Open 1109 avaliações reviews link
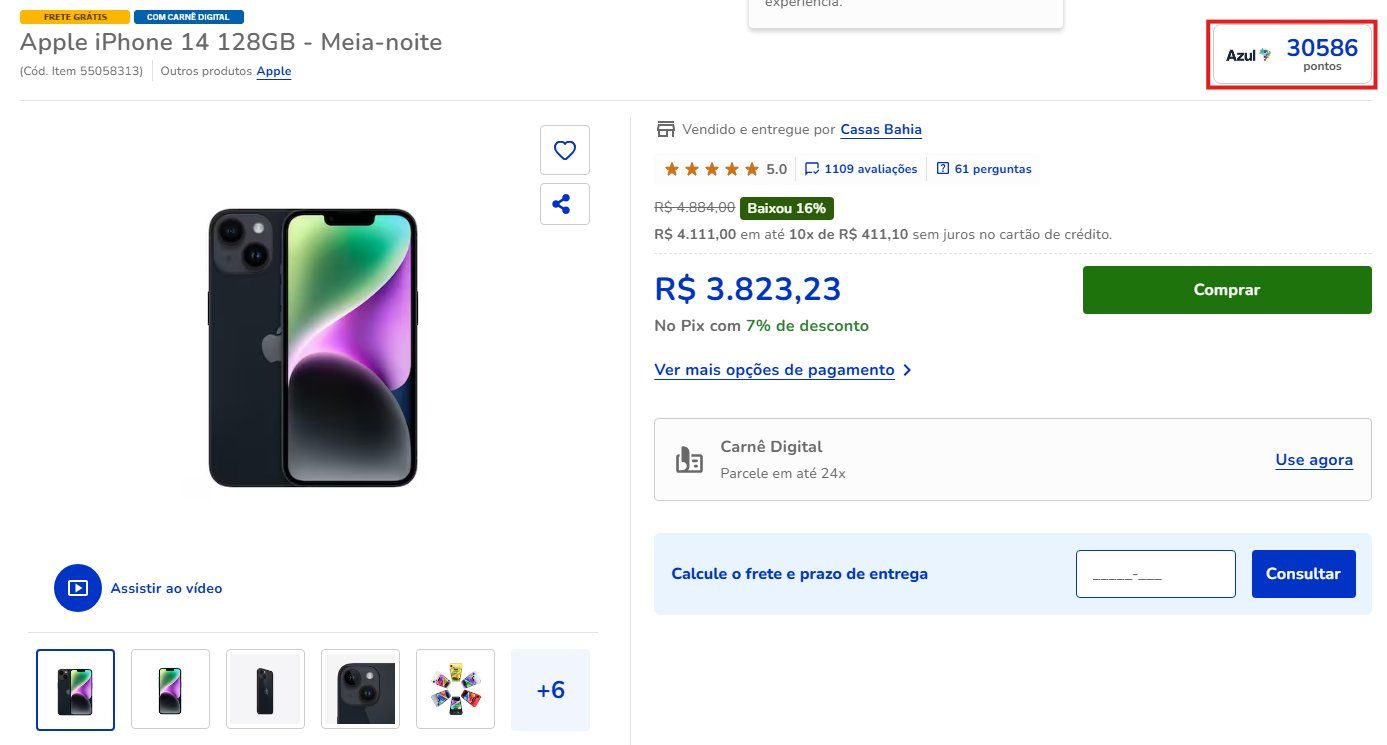The width and height of the screenshot is (1387, 745). [861, 169]
